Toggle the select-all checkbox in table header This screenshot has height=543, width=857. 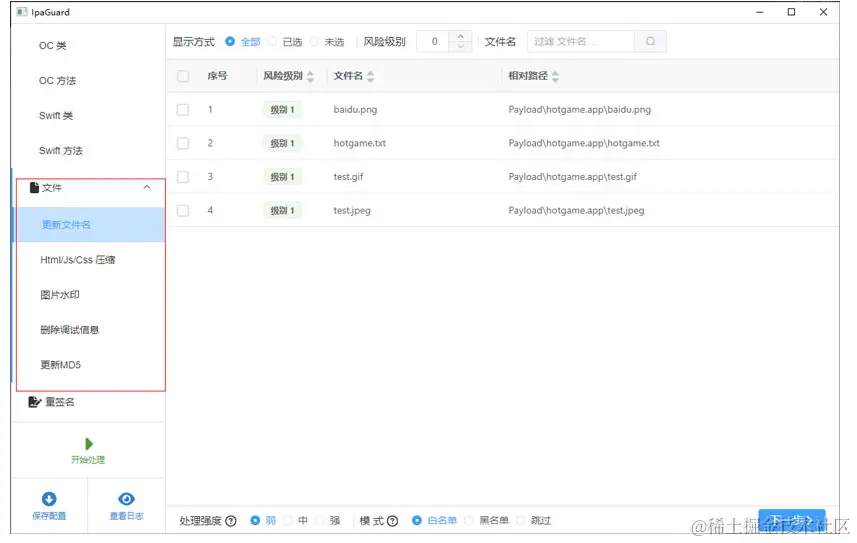pyautogui.click(x=183, y=76)
